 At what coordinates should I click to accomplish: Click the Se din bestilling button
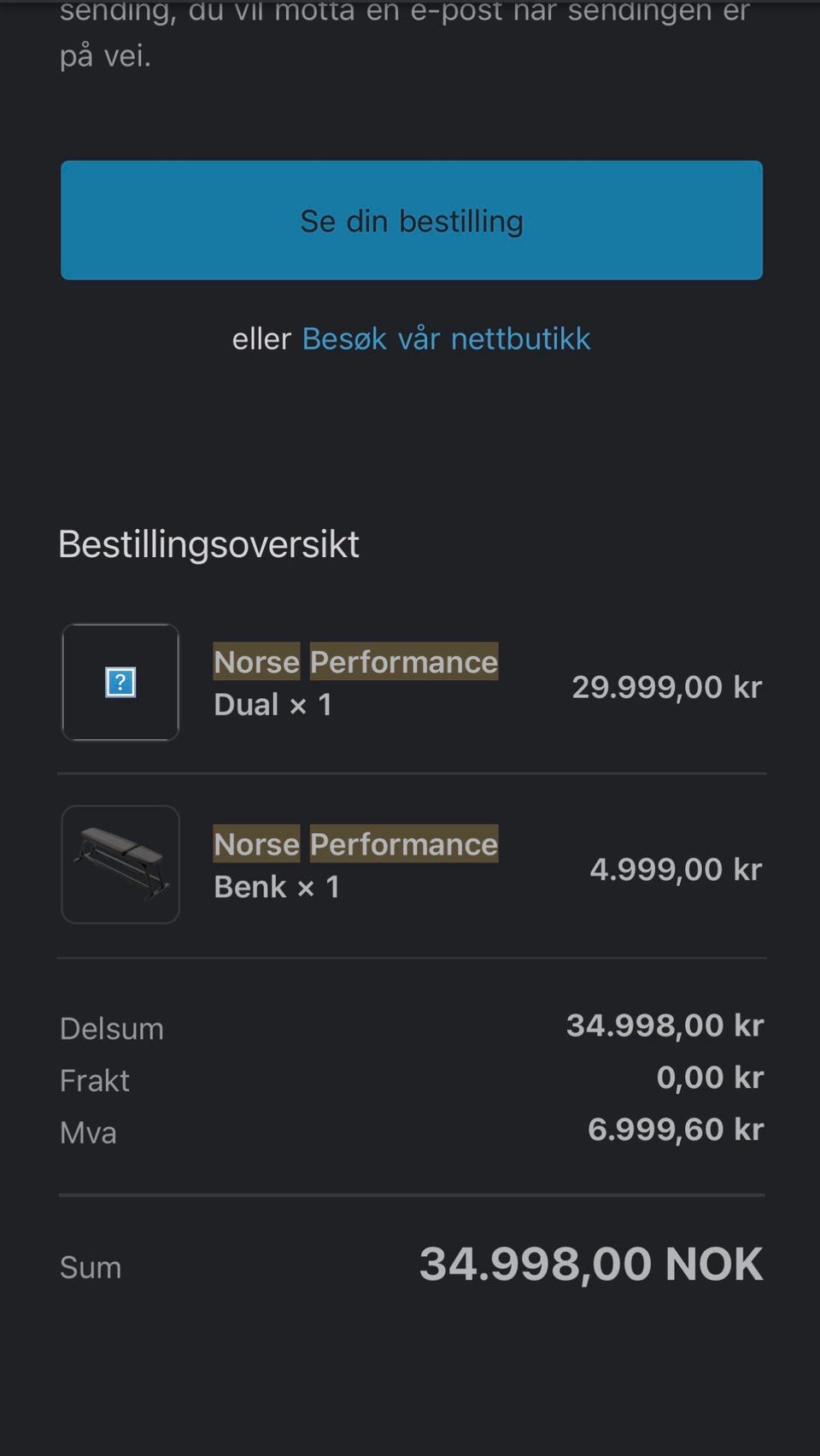[411, 220]
